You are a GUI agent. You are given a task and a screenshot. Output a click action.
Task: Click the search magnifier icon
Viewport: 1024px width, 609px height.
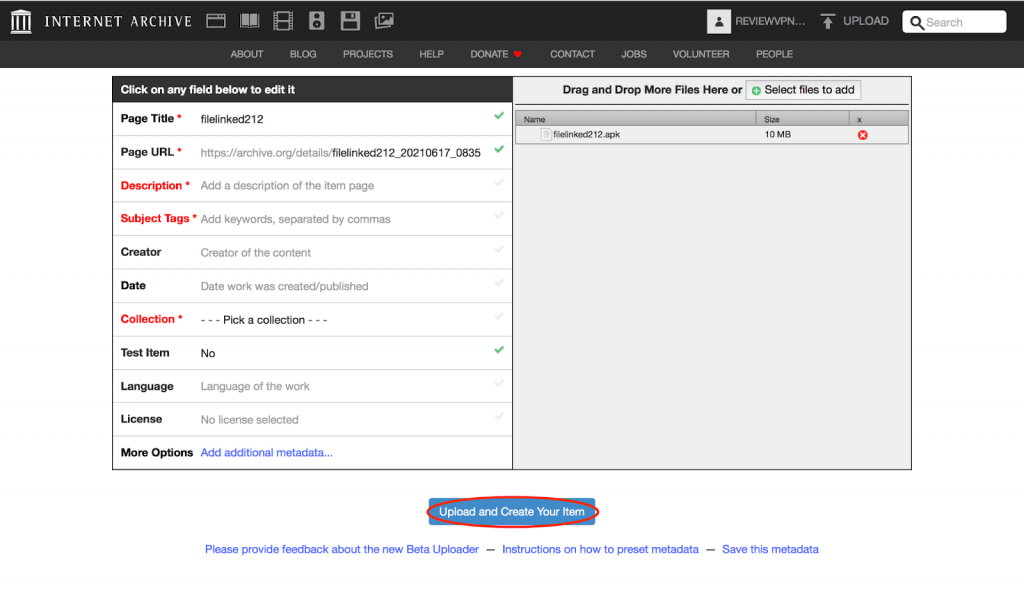click(917, 23)
